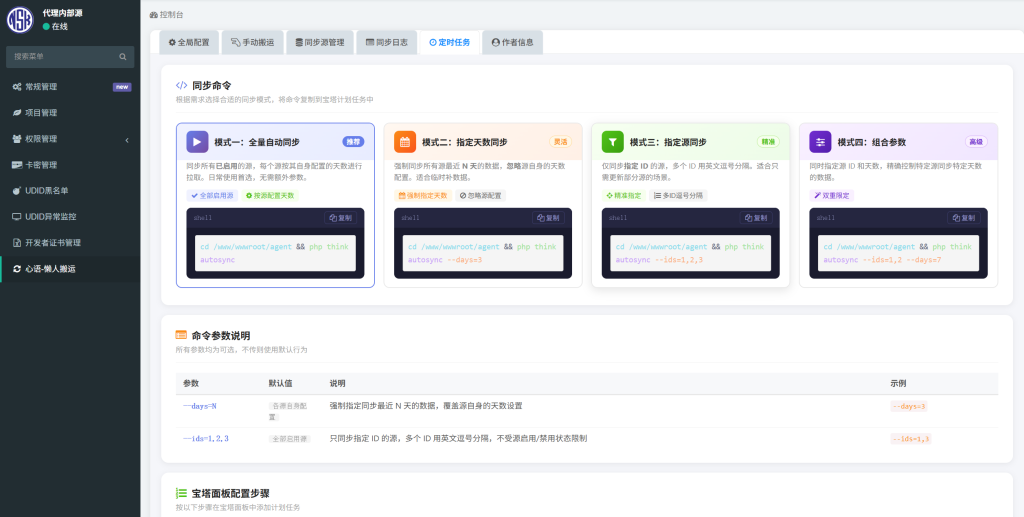Click the green filter icon of 模式三
This screenshot has width=1024, height=517.
click(613, 142)
